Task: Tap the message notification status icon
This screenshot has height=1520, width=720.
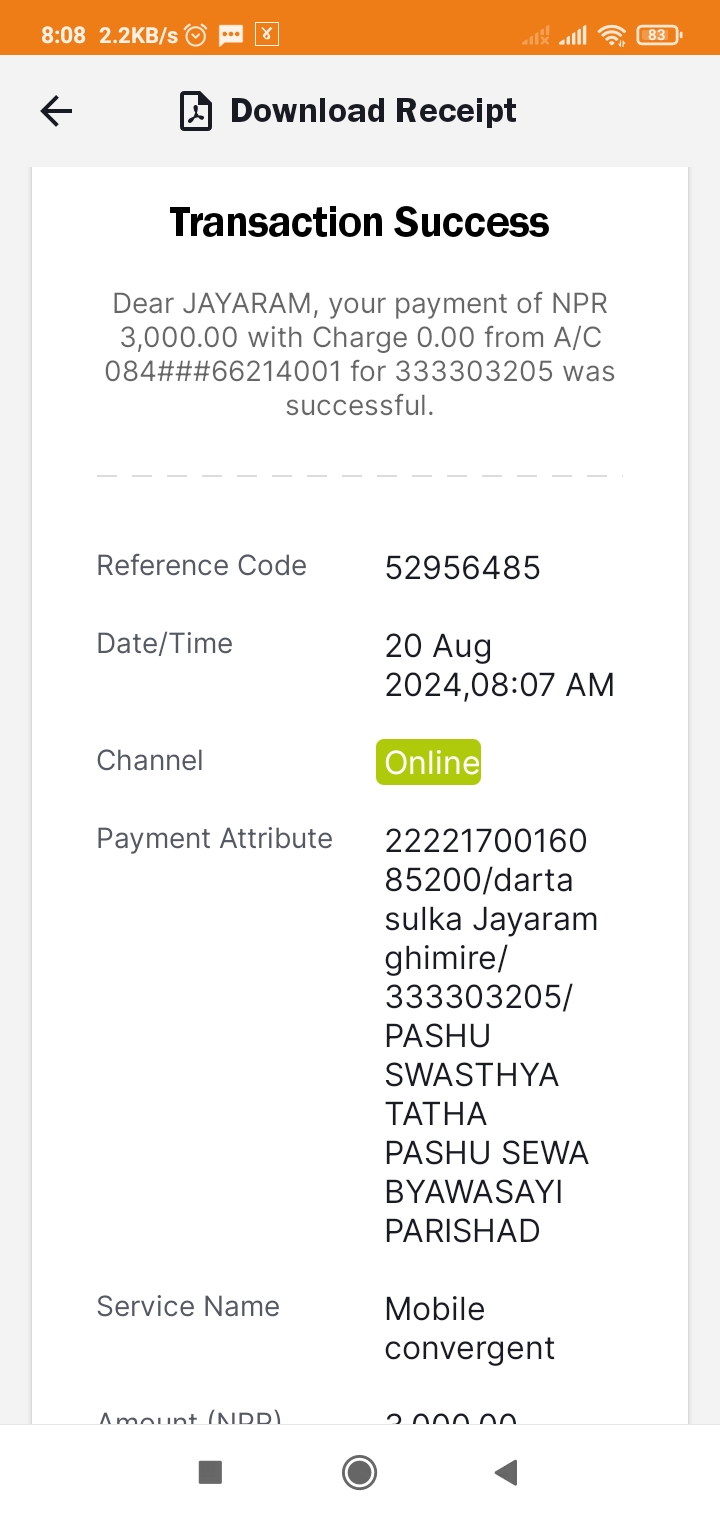Action: click(231, 35)
